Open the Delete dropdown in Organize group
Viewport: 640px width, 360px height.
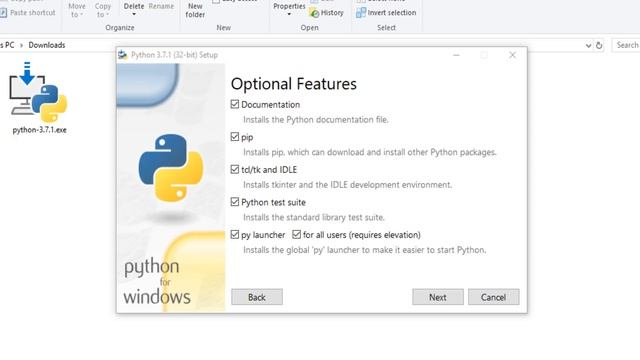coord(134,14)
